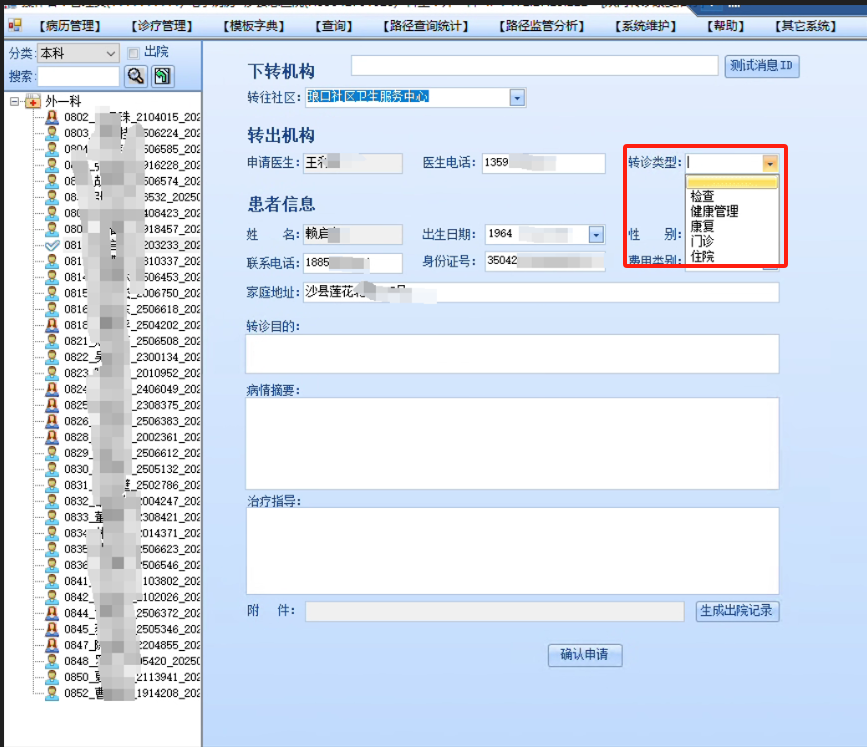The height and width of the screenshot is (747, 867).
Task: Click patient icon for row 0833
Action: click(x=52, y=517)
